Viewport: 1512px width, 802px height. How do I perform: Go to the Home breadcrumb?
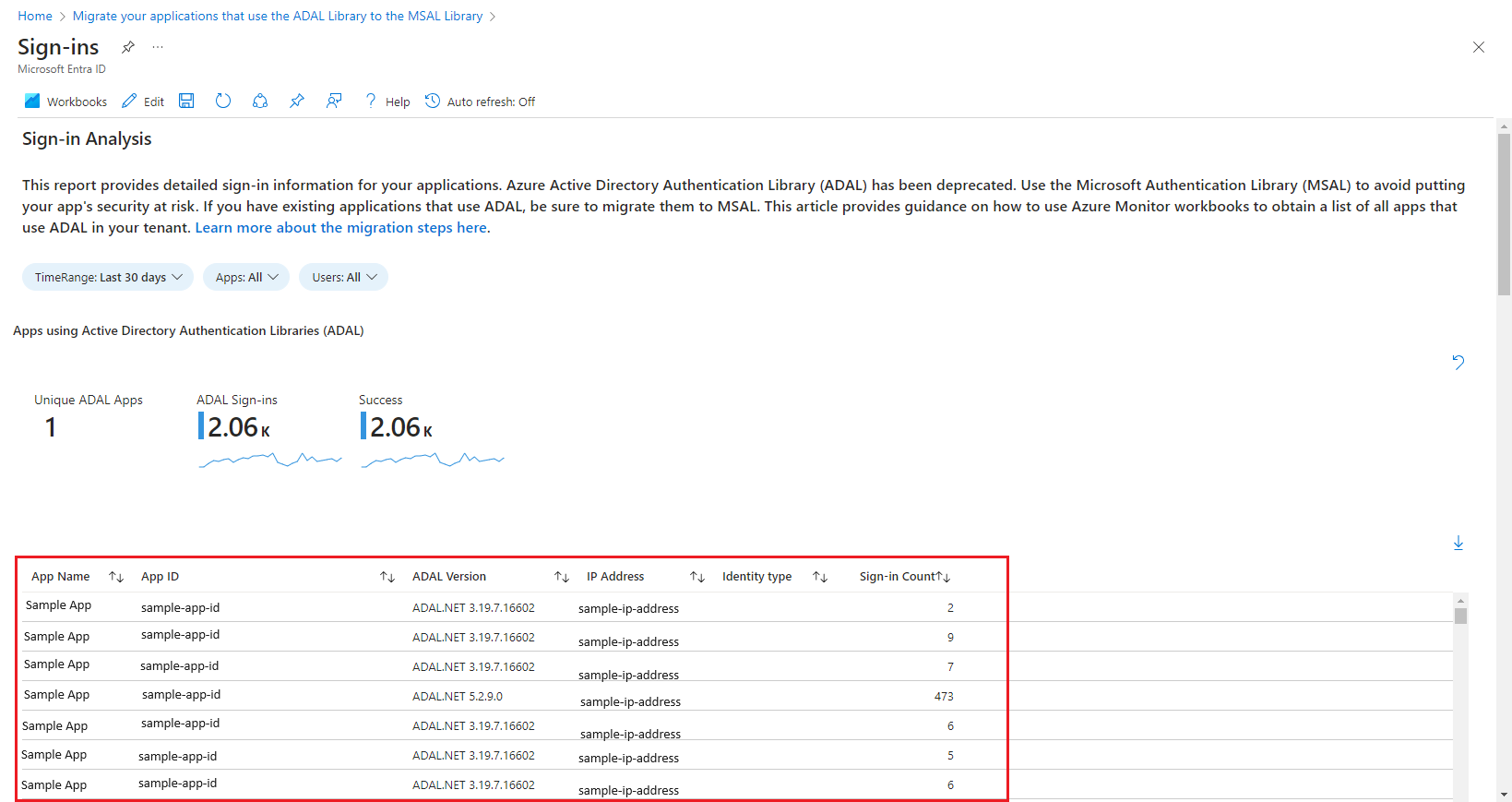click(x=35, y=16)
